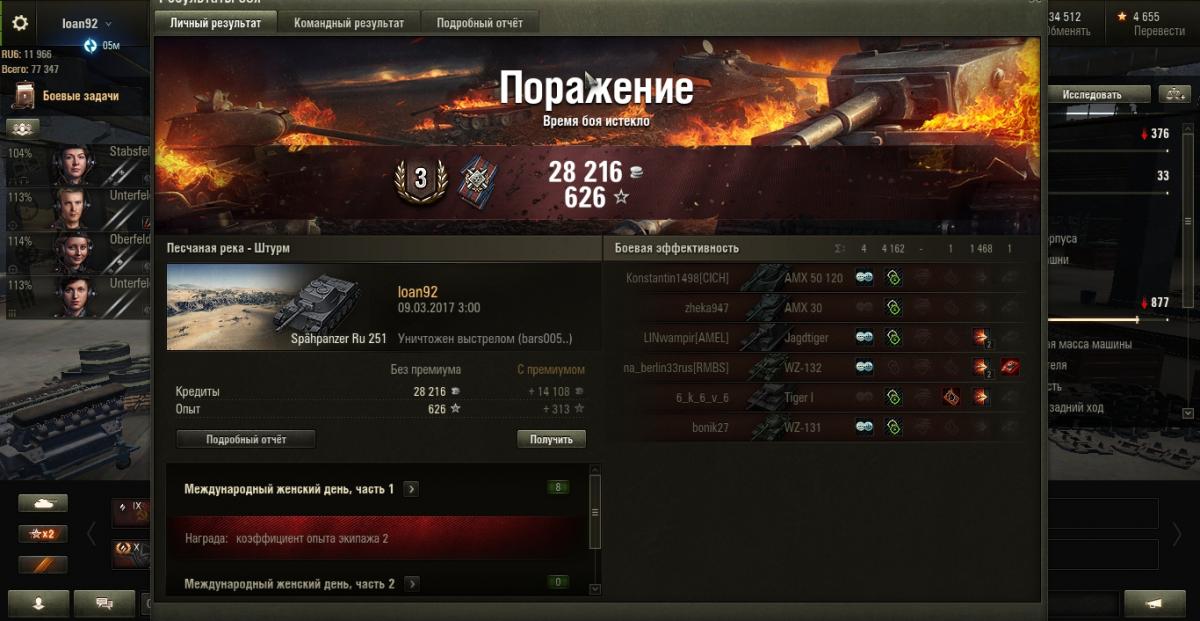Click the green damage icon on the zheka947 row
Viewport: 1200px width, 621px height.
[894, 308]
